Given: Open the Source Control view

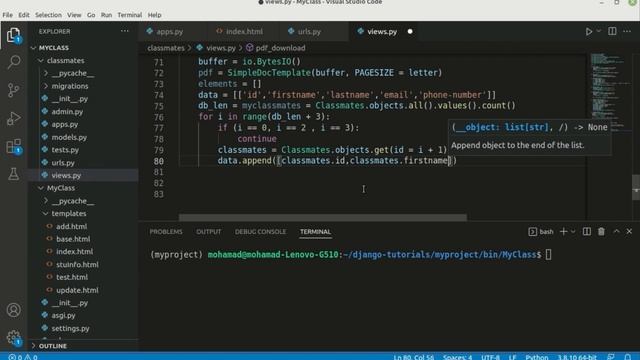Looking at the screenshot, I should coord(13,90).
